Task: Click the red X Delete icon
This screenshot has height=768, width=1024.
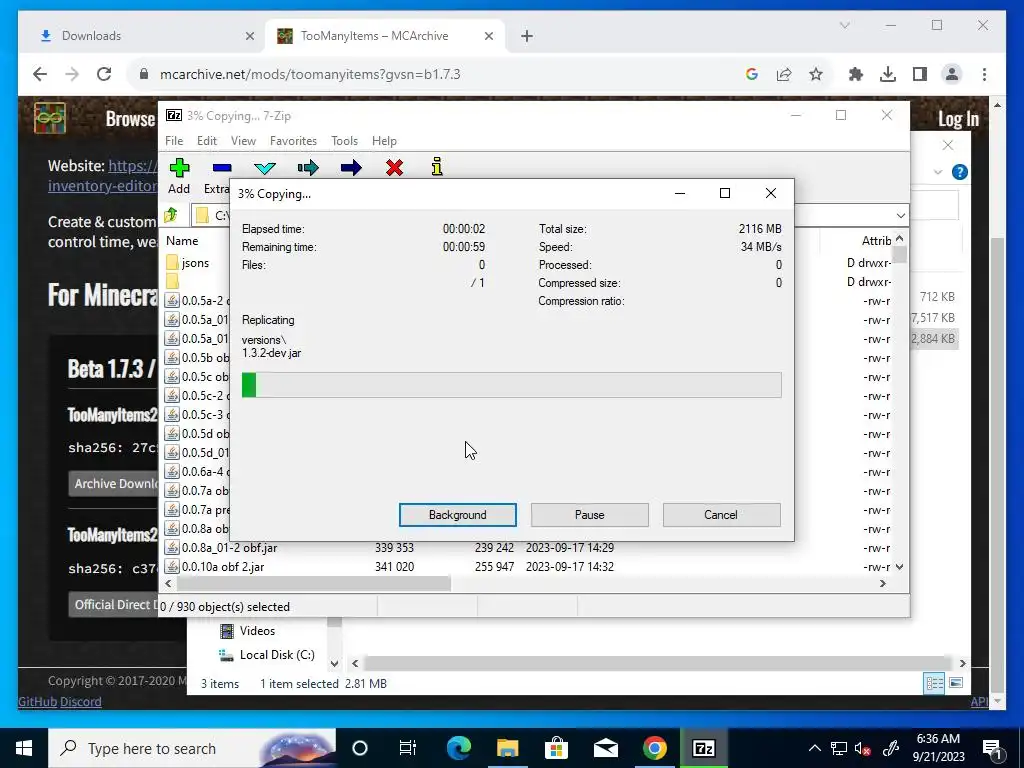Action: pos(394,168)
